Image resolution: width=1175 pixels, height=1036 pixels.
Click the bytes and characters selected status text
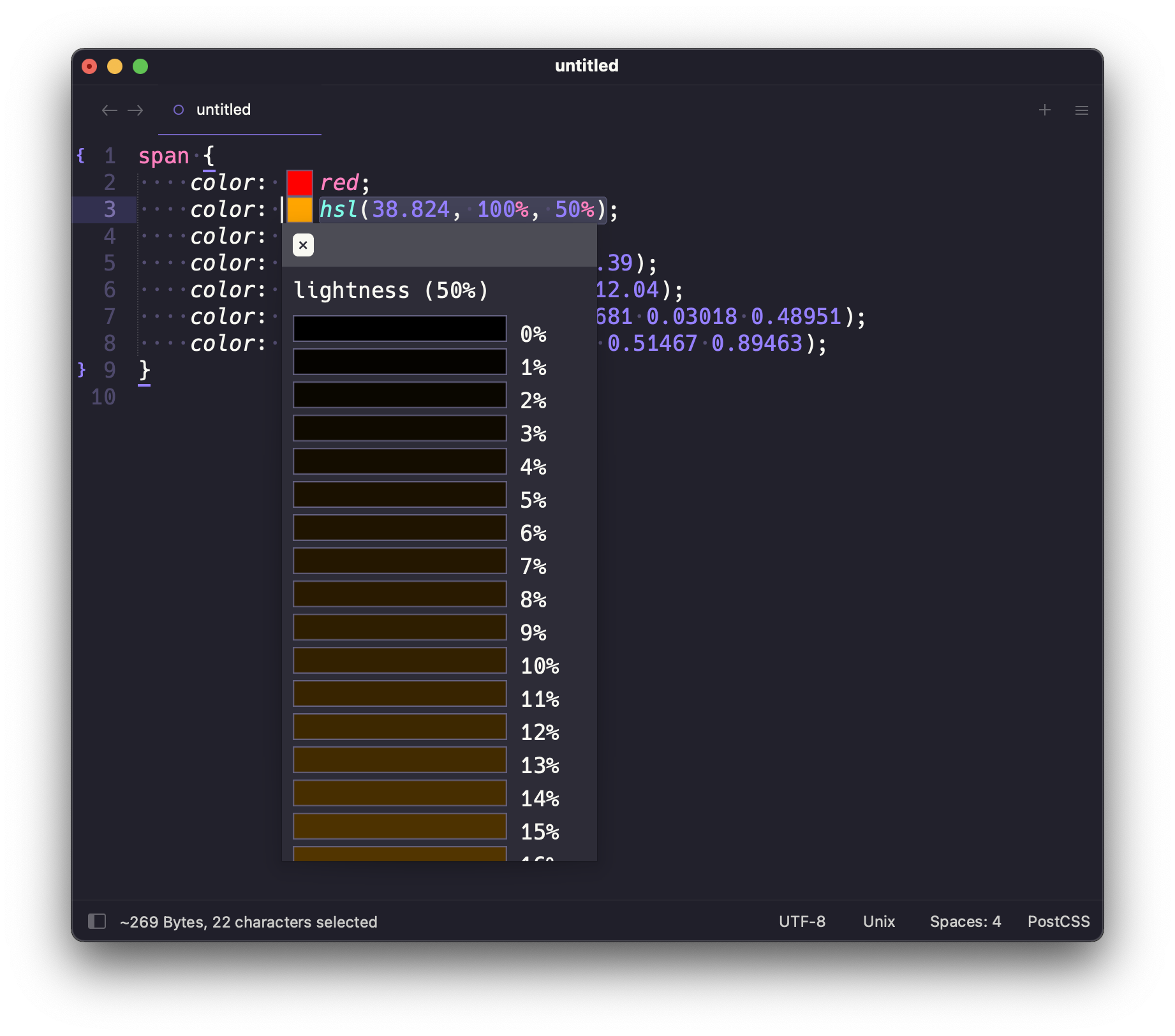pos(249,922)
